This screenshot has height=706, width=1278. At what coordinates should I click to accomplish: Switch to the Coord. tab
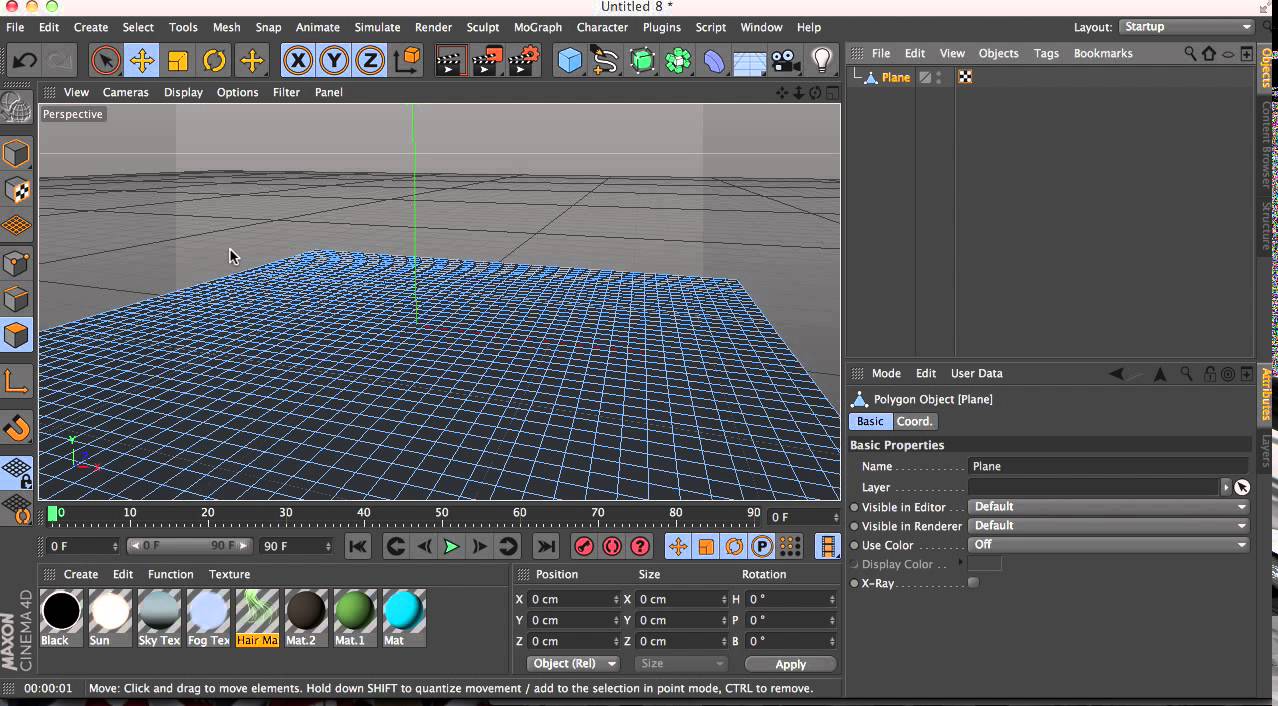tap(914, 421)
